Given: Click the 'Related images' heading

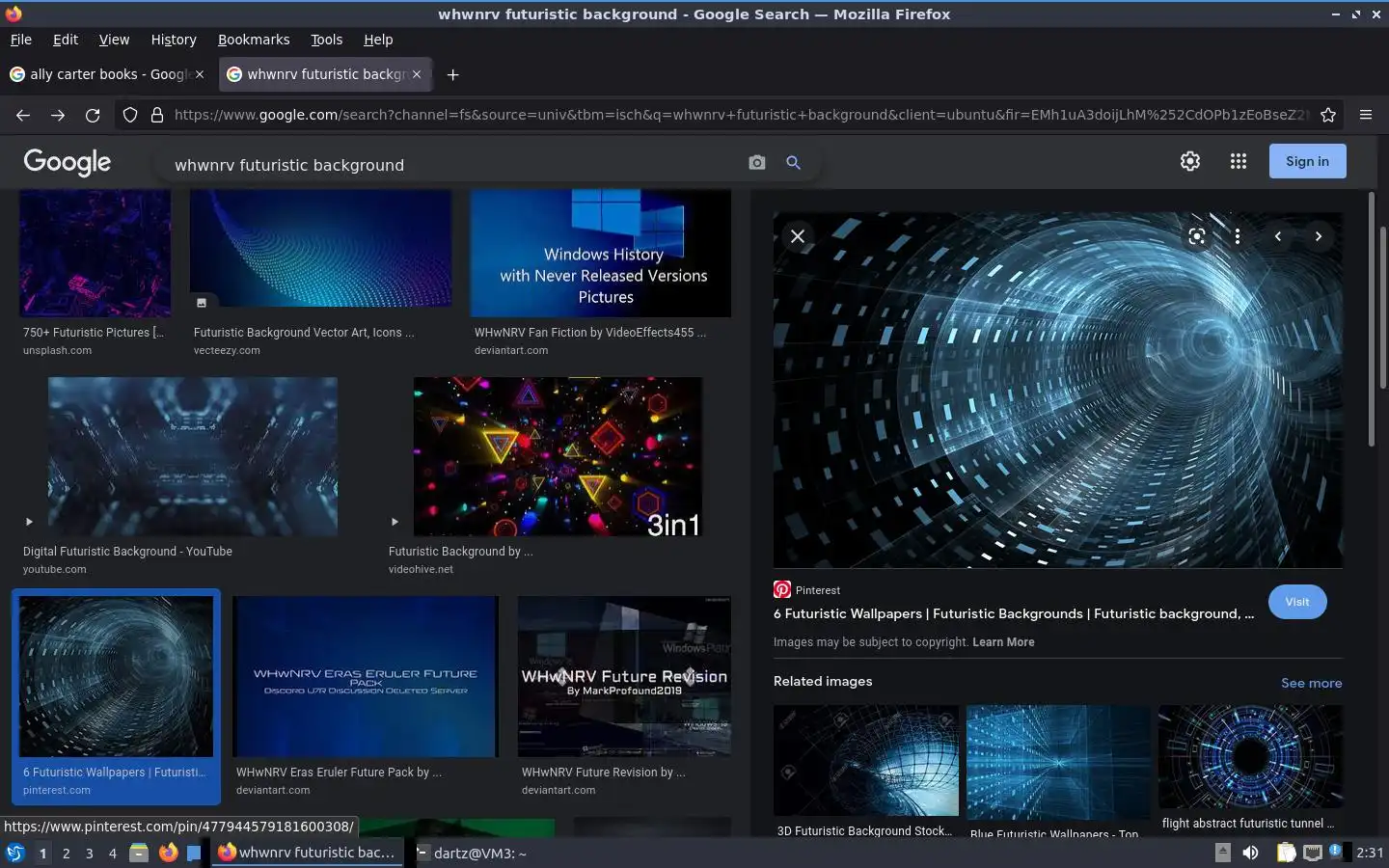Looking at the screenshot, I should click(823, 681).
